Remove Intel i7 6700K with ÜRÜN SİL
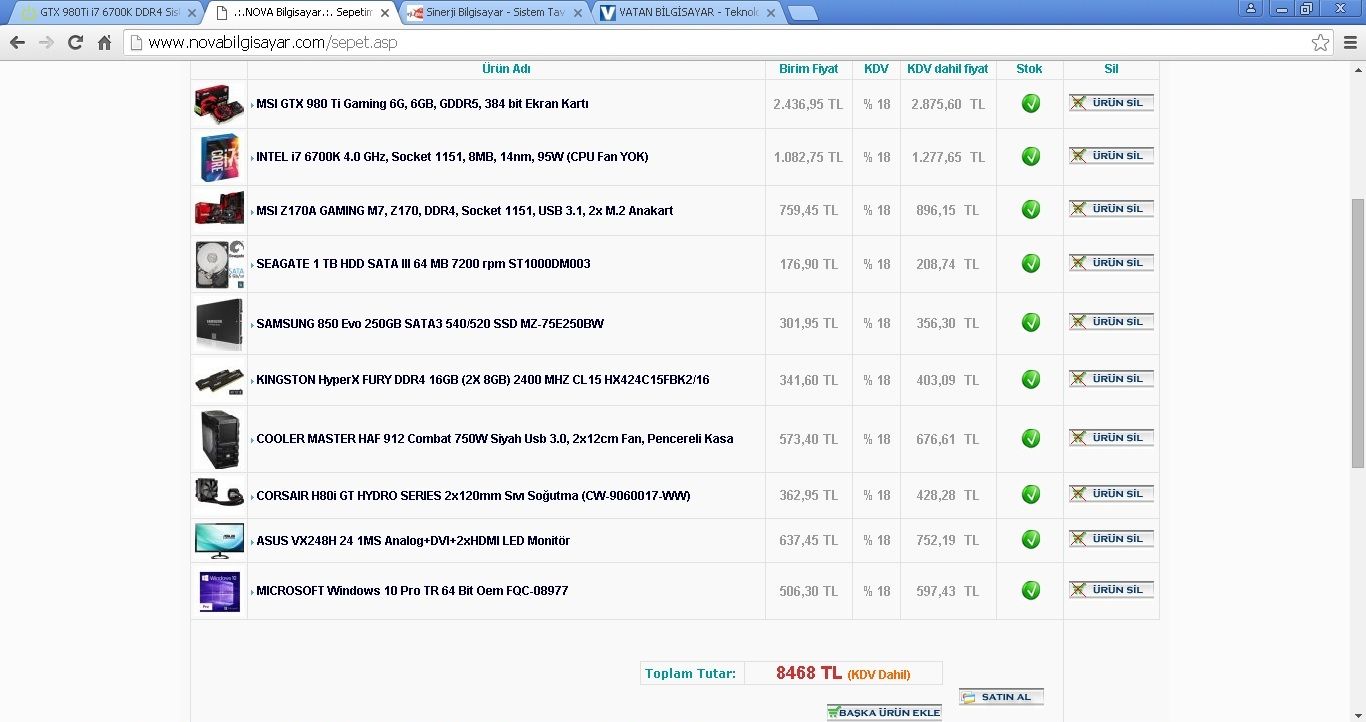Screen dimensions: 1366x722 pos(1111,156)
